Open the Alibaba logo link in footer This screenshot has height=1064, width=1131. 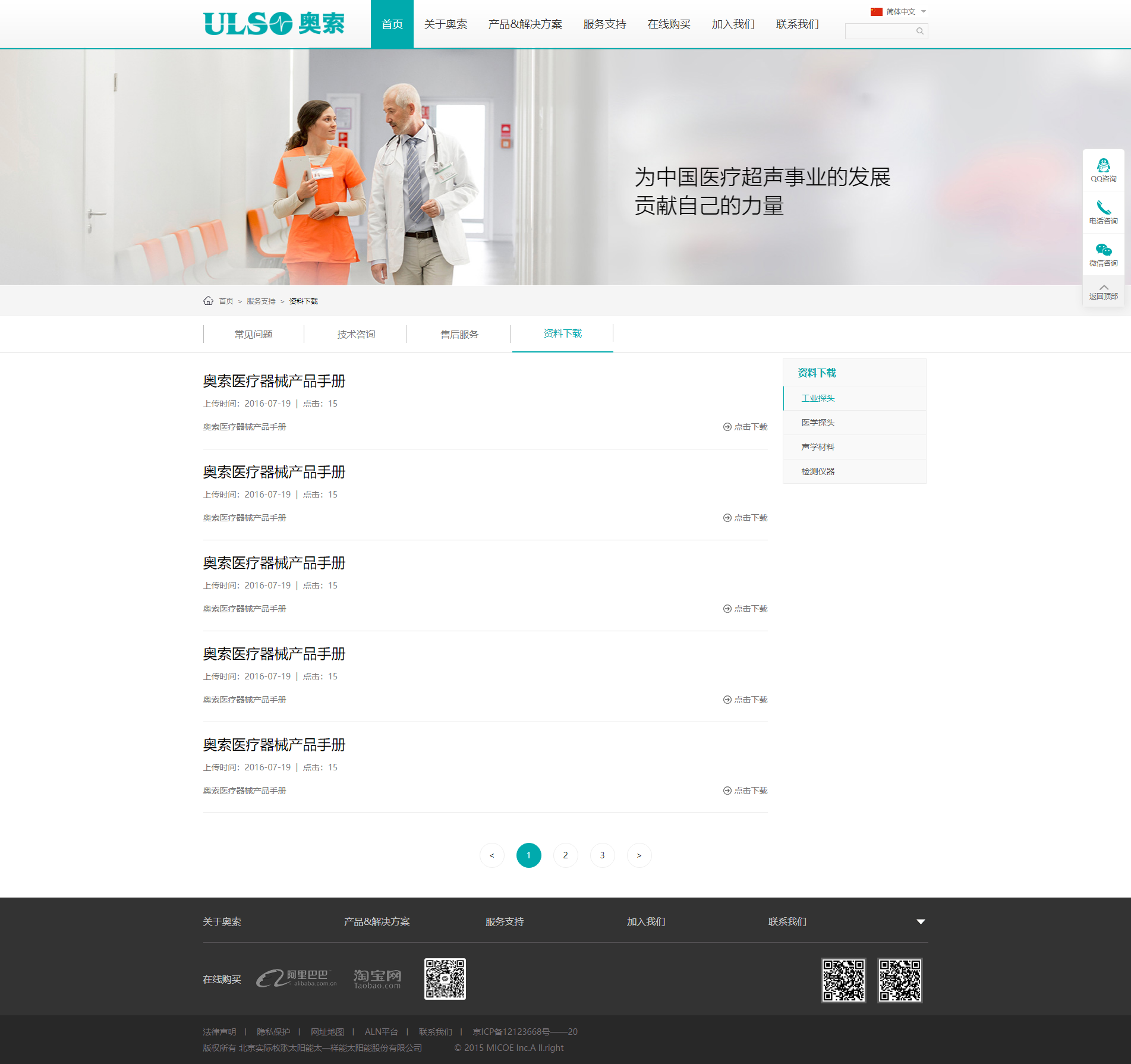coord(296,978)
